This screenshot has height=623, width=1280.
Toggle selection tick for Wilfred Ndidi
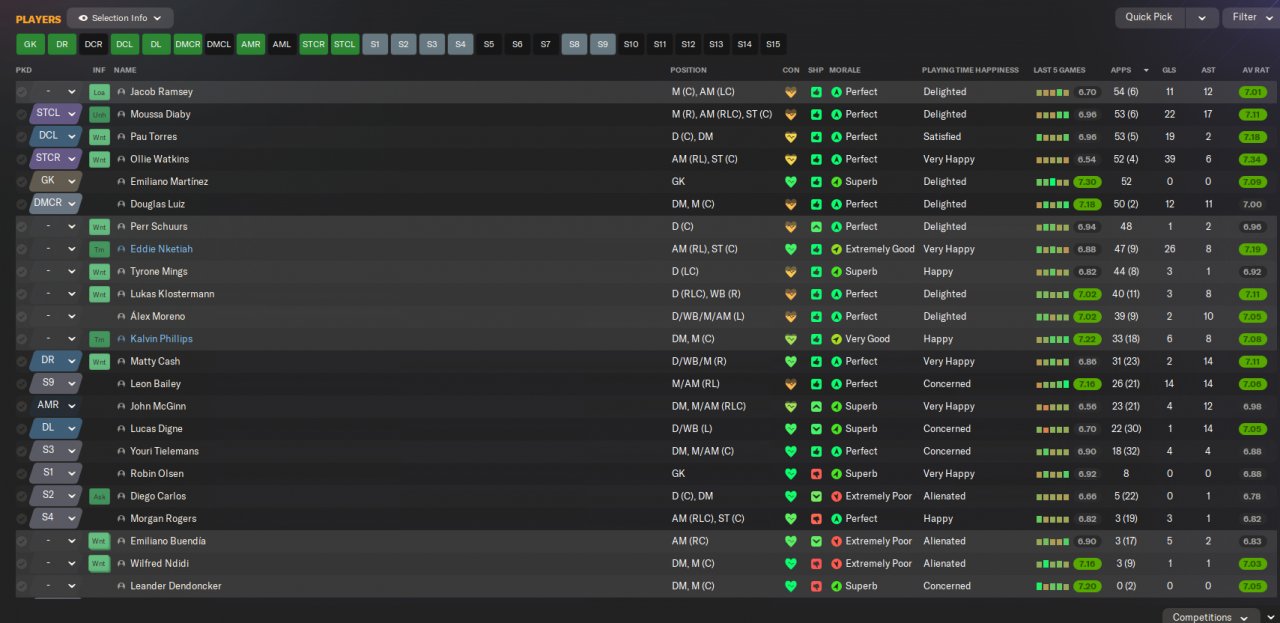22,564
